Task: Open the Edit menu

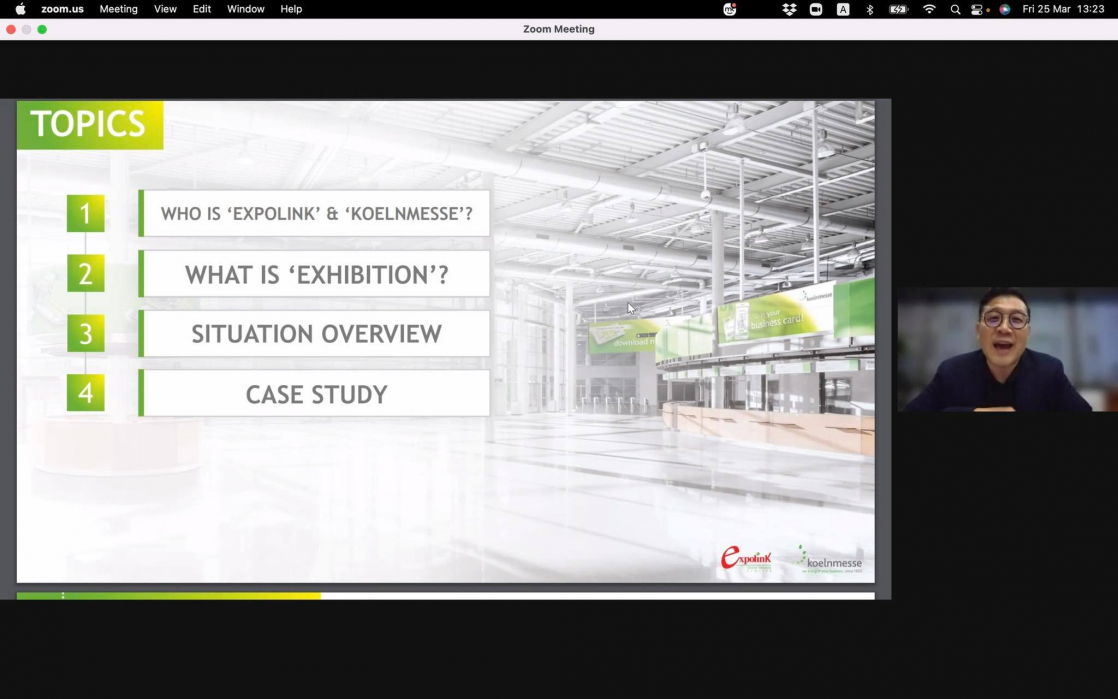Action: [202, 9]
